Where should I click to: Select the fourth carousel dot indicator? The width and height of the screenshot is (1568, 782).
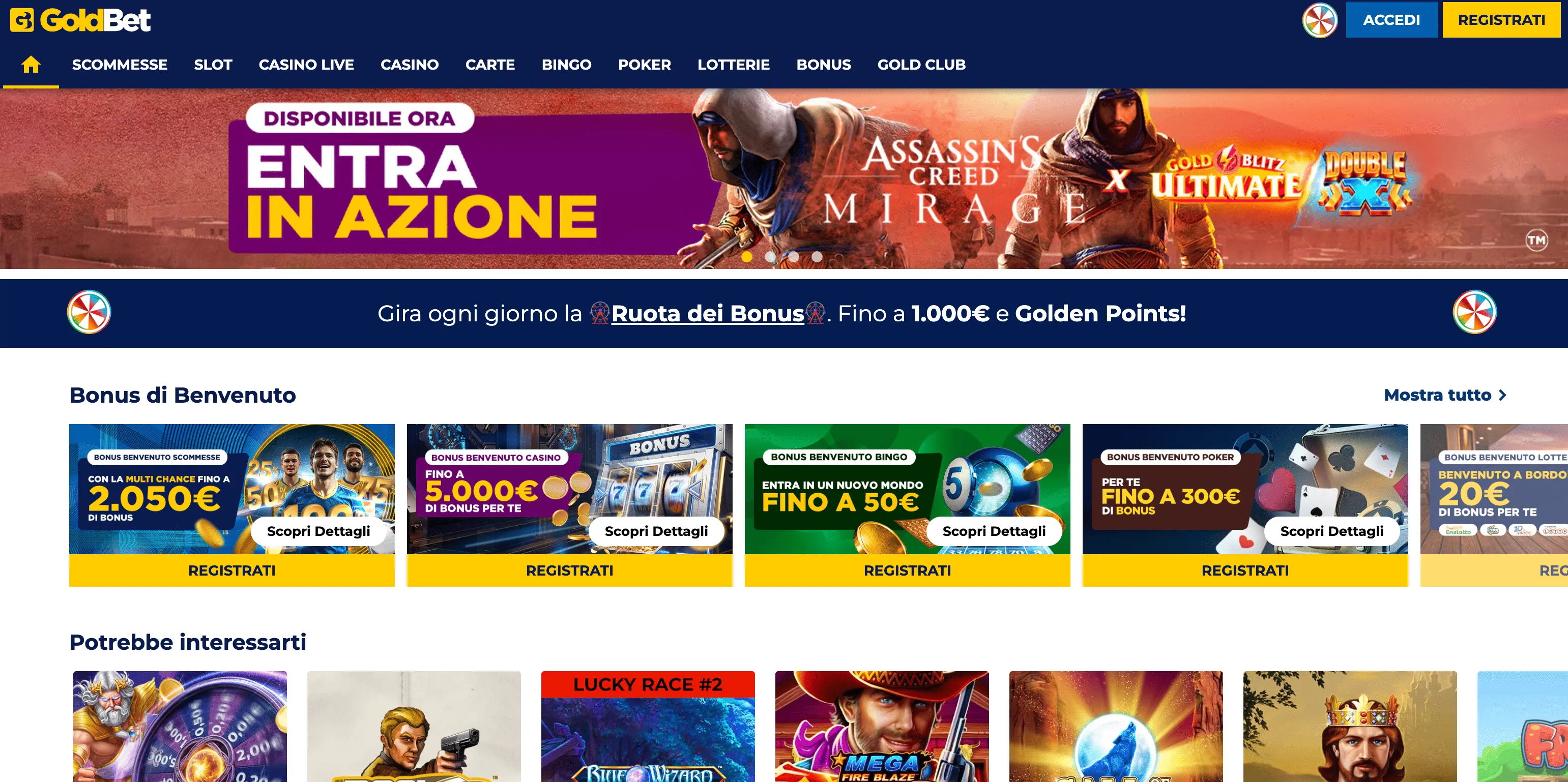click(x=817, y=257)
